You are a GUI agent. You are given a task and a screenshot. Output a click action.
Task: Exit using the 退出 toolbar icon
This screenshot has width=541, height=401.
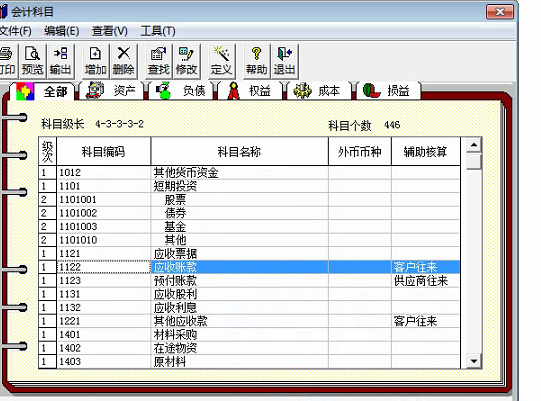pyautogui.click(x=284, y=61)
